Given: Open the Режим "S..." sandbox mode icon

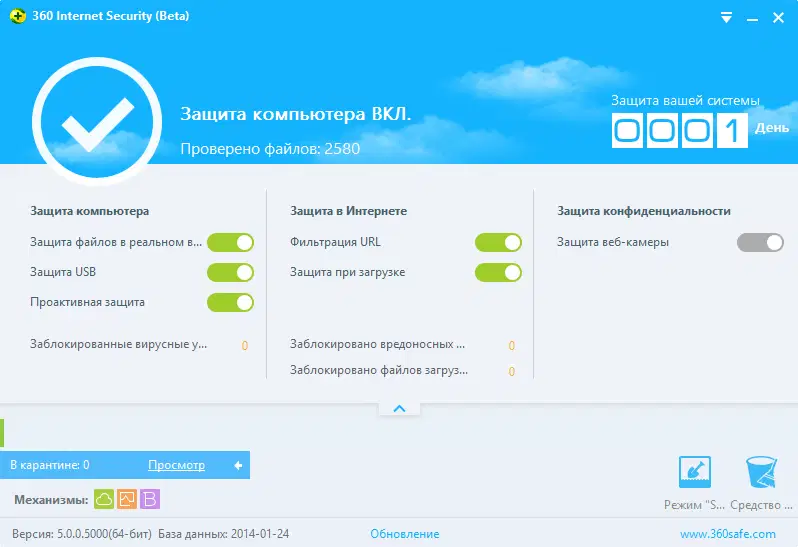Looking at the screenshot, I should click(x=695, y=472).
